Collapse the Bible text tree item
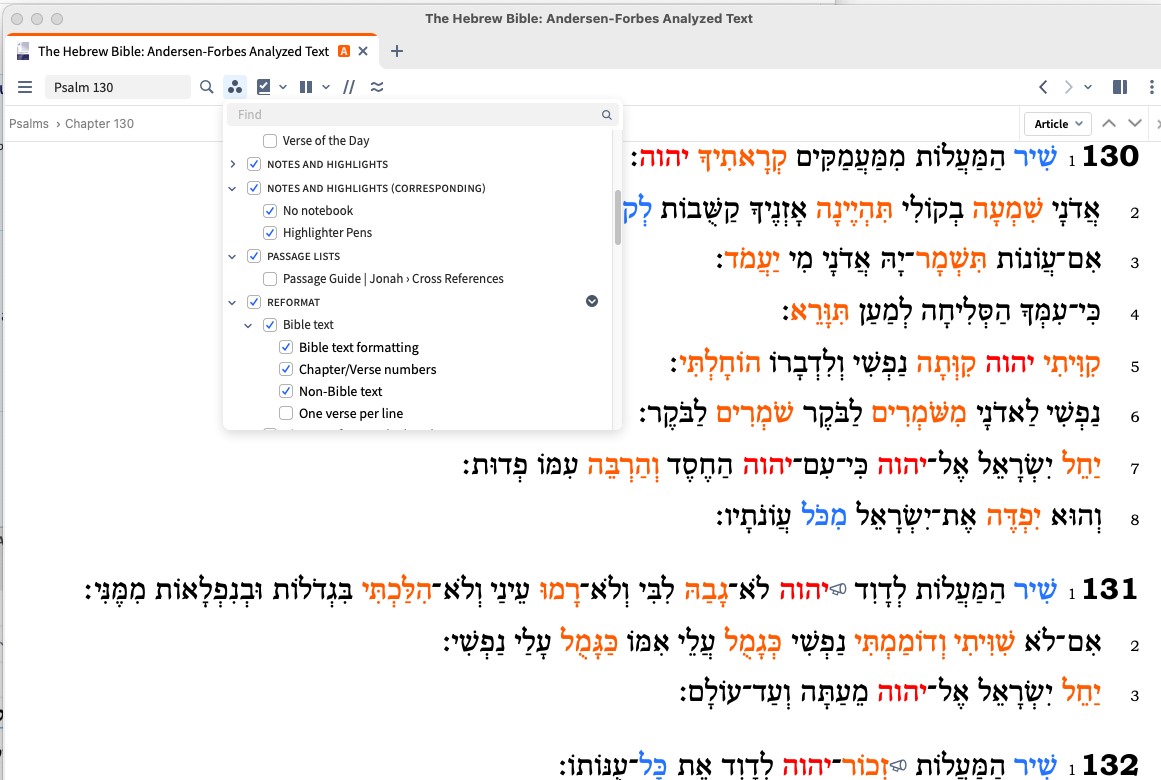1161x780 pixels. [249, 325]
